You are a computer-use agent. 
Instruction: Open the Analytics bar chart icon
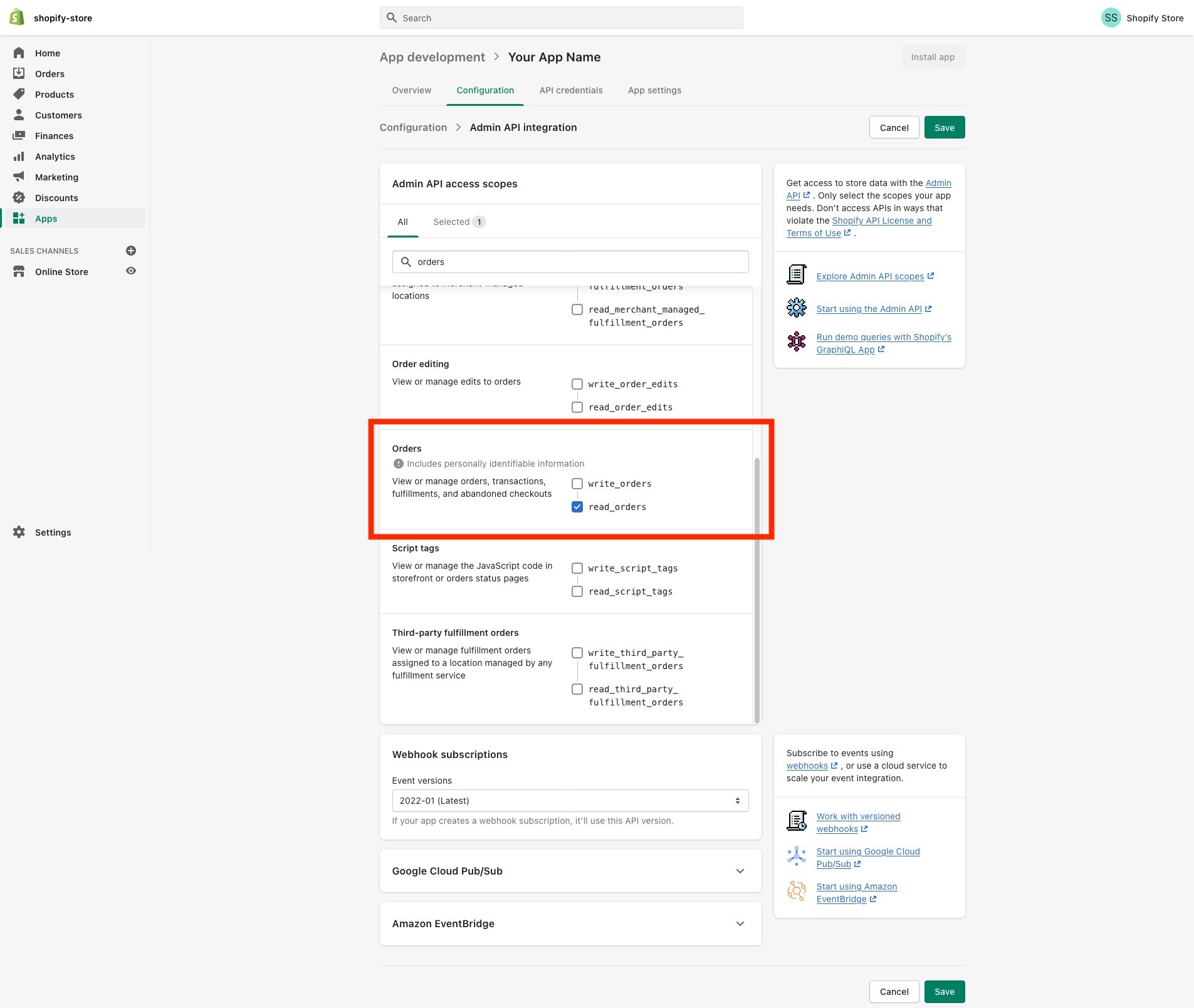click(19, 157)
